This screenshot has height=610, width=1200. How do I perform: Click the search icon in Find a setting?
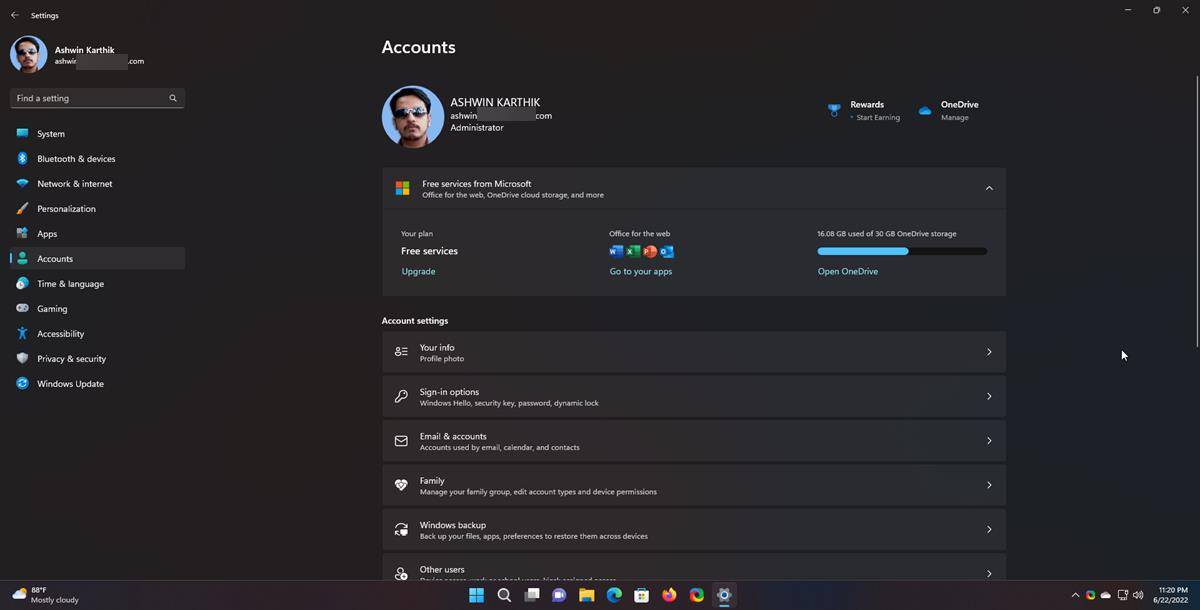[172, 98]
